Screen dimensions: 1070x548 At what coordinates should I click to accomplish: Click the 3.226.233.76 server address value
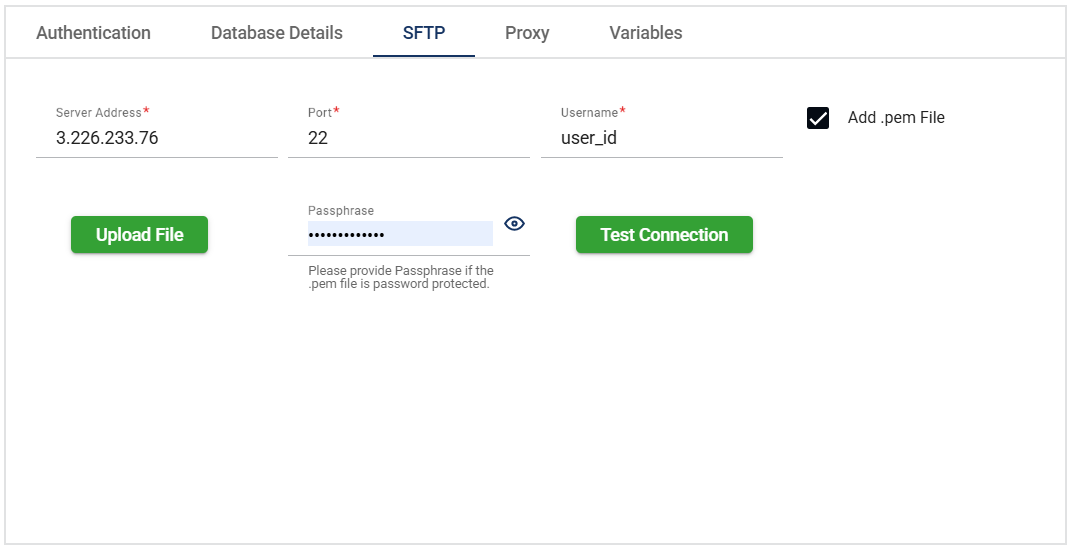tap(107, 139)
